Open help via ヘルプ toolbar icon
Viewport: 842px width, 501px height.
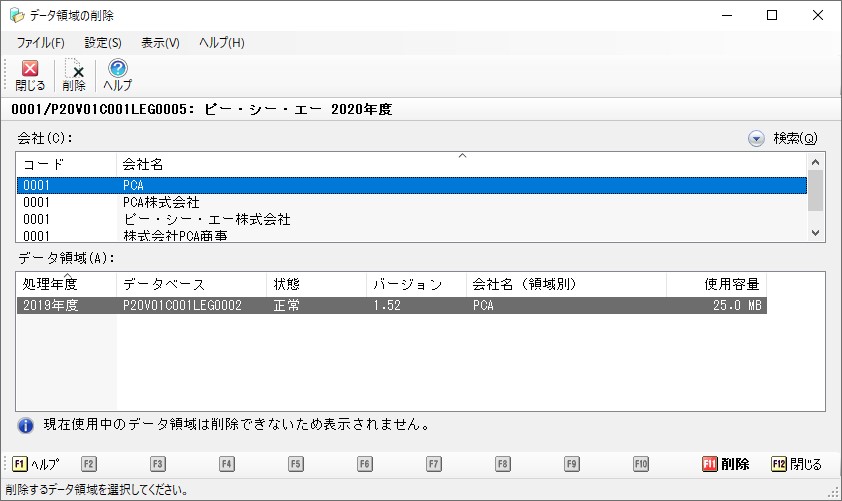pyautogui.click(x=117, y=75)
